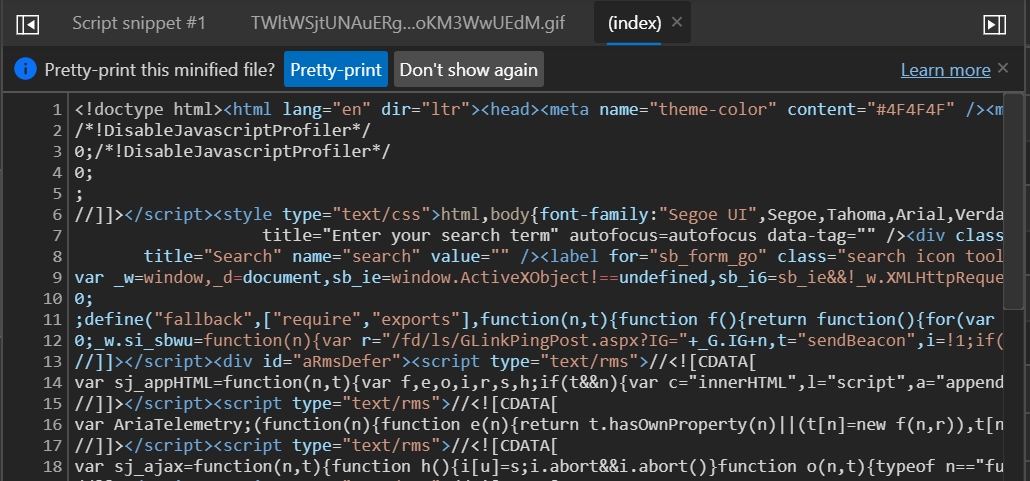Select the (index) tab
Image resolution: width=1030 pixels, height=481 pixels.
633,23
